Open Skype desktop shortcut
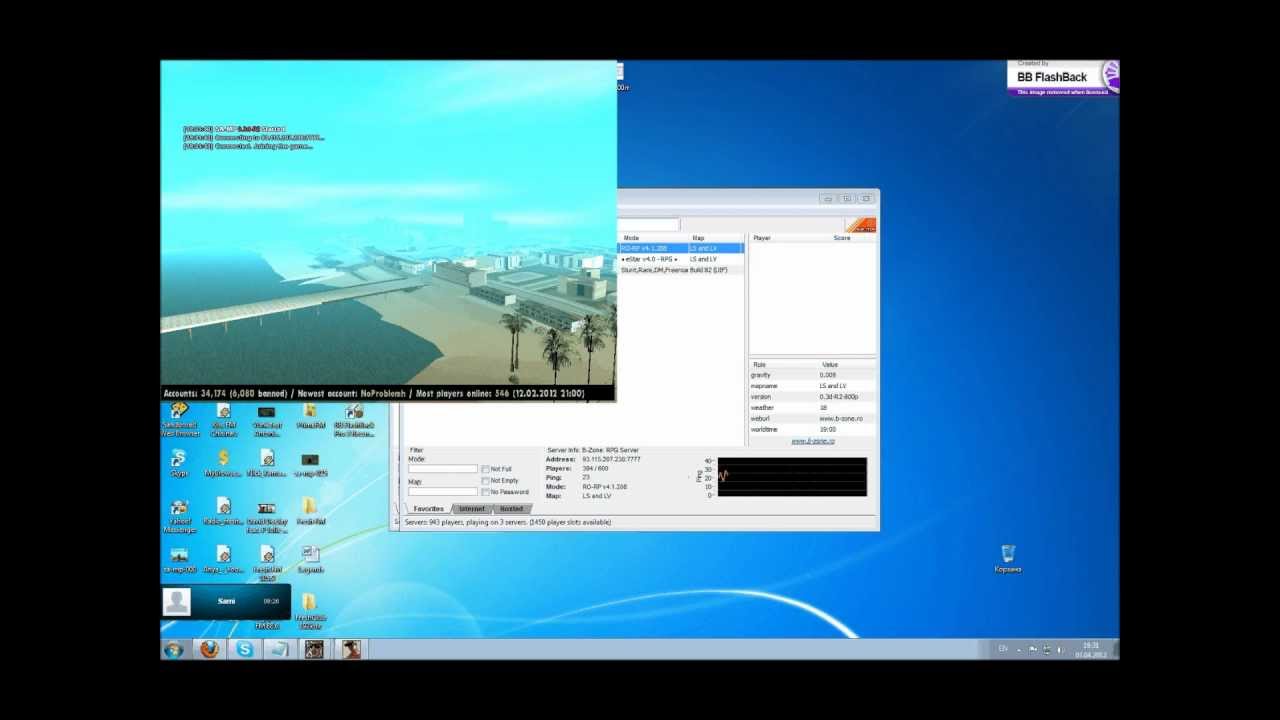 coord(179,463)
